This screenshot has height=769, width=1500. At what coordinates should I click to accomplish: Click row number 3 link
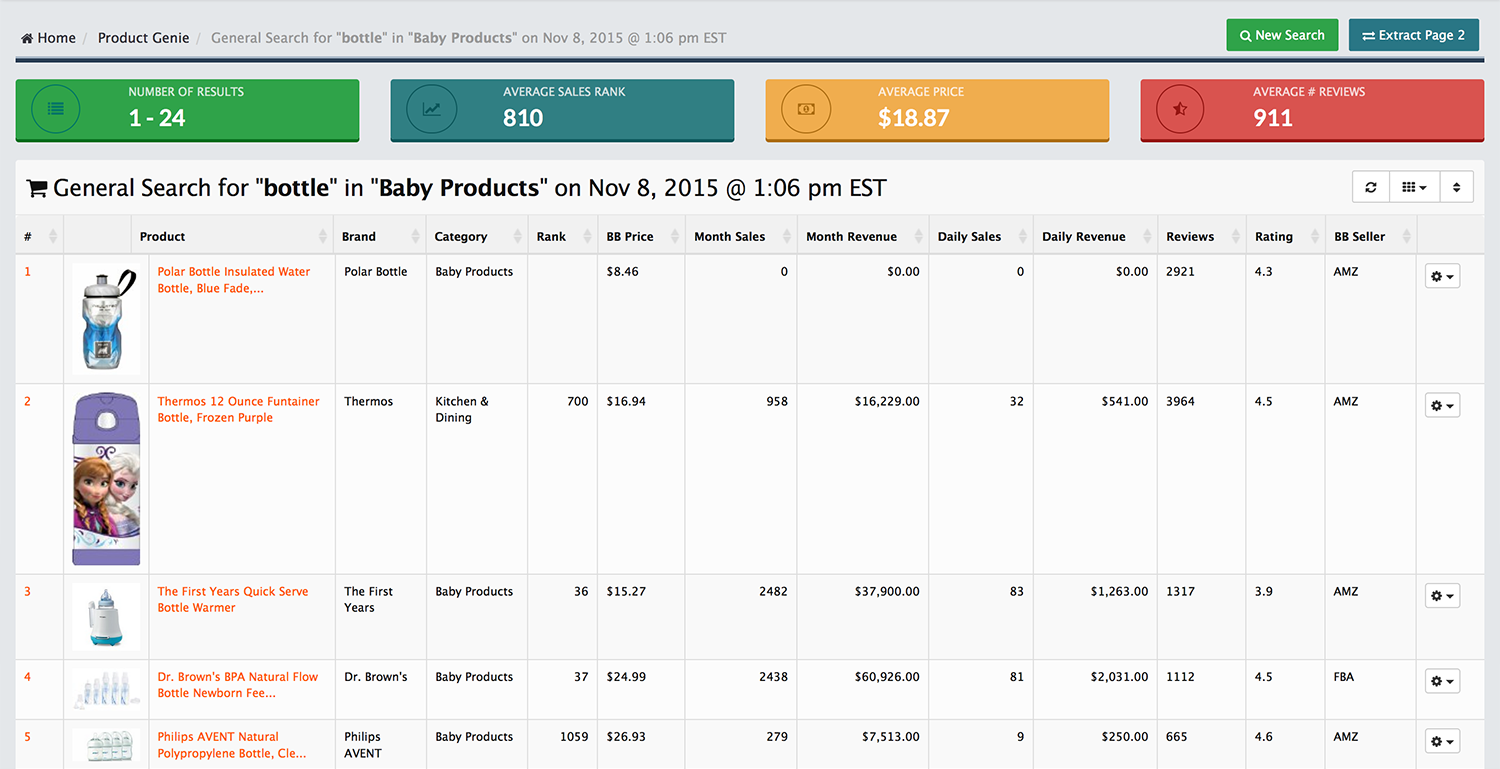[27, 592]
